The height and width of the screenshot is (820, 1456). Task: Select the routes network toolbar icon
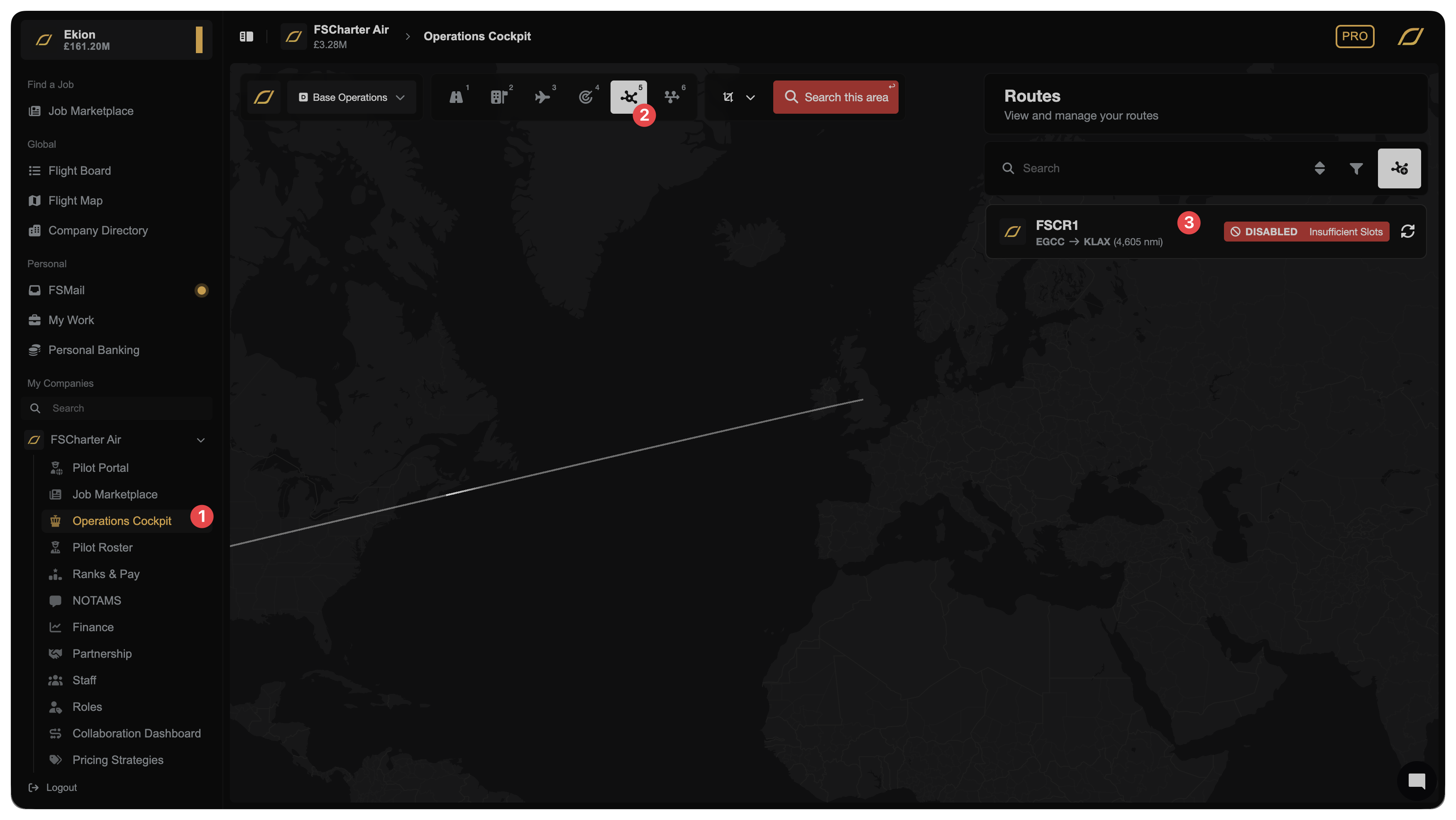pyautogui.click(x=628, y=97)
